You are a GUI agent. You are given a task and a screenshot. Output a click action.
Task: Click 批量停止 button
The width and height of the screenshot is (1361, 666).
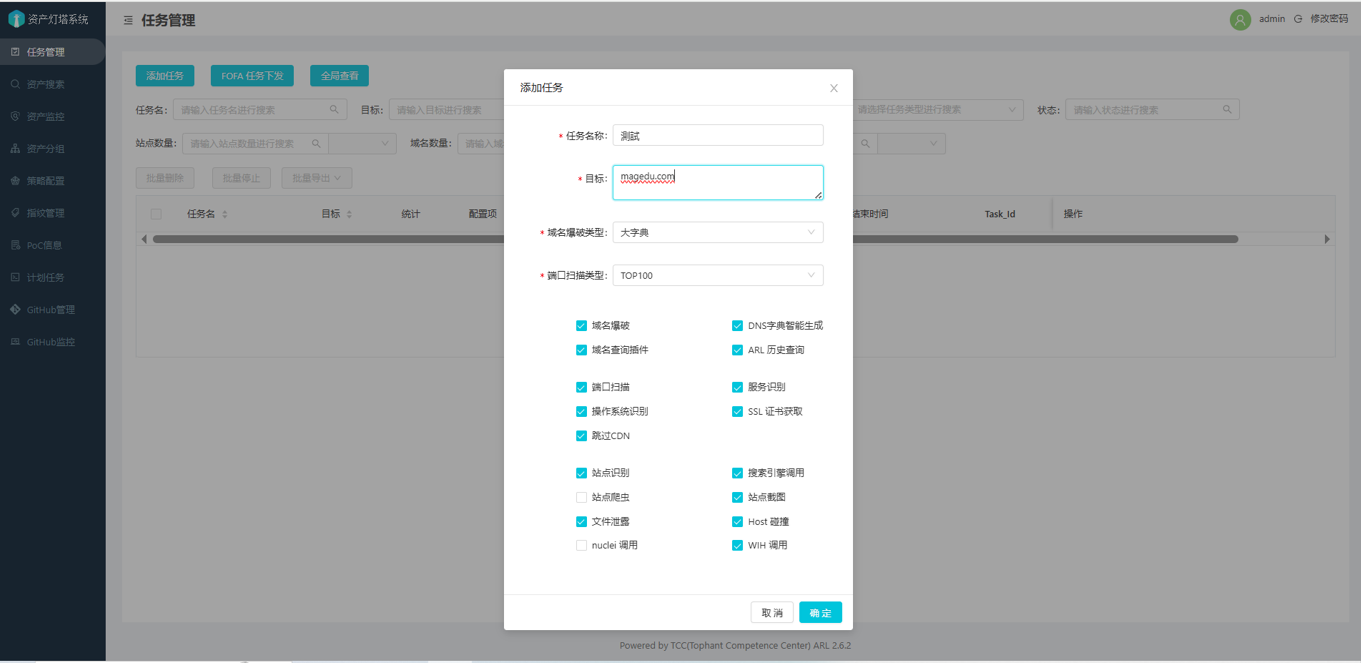242,178
